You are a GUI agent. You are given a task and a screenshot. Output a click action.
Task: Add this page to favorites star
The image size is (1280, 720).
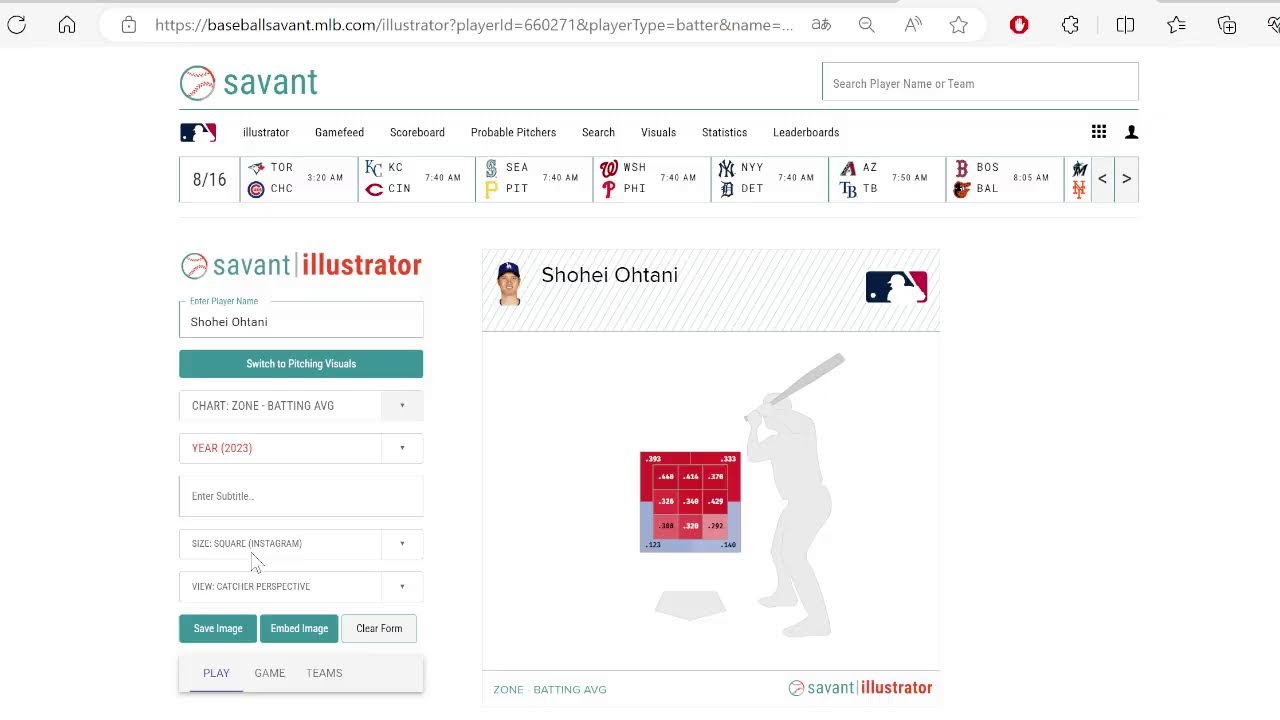point(959,25)
